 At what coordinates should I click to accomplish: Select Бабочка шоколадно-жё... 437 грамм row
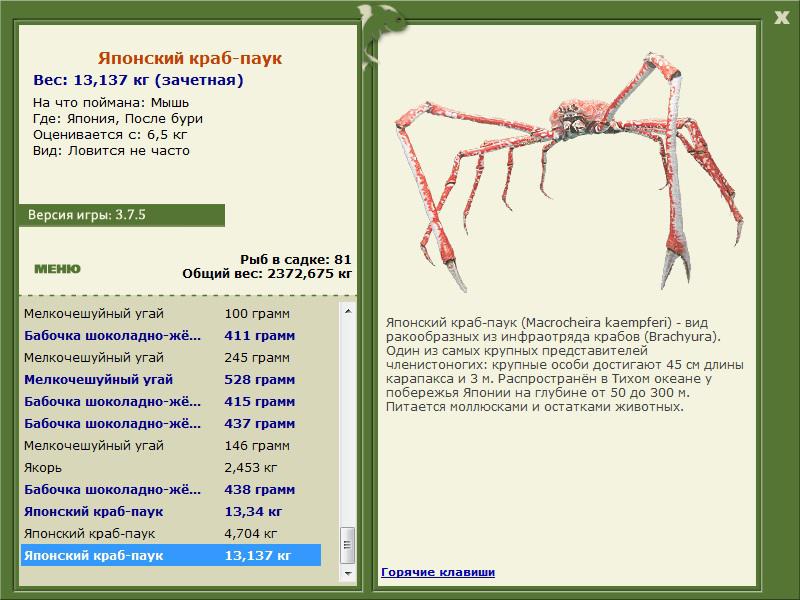[x=171, y=423]
